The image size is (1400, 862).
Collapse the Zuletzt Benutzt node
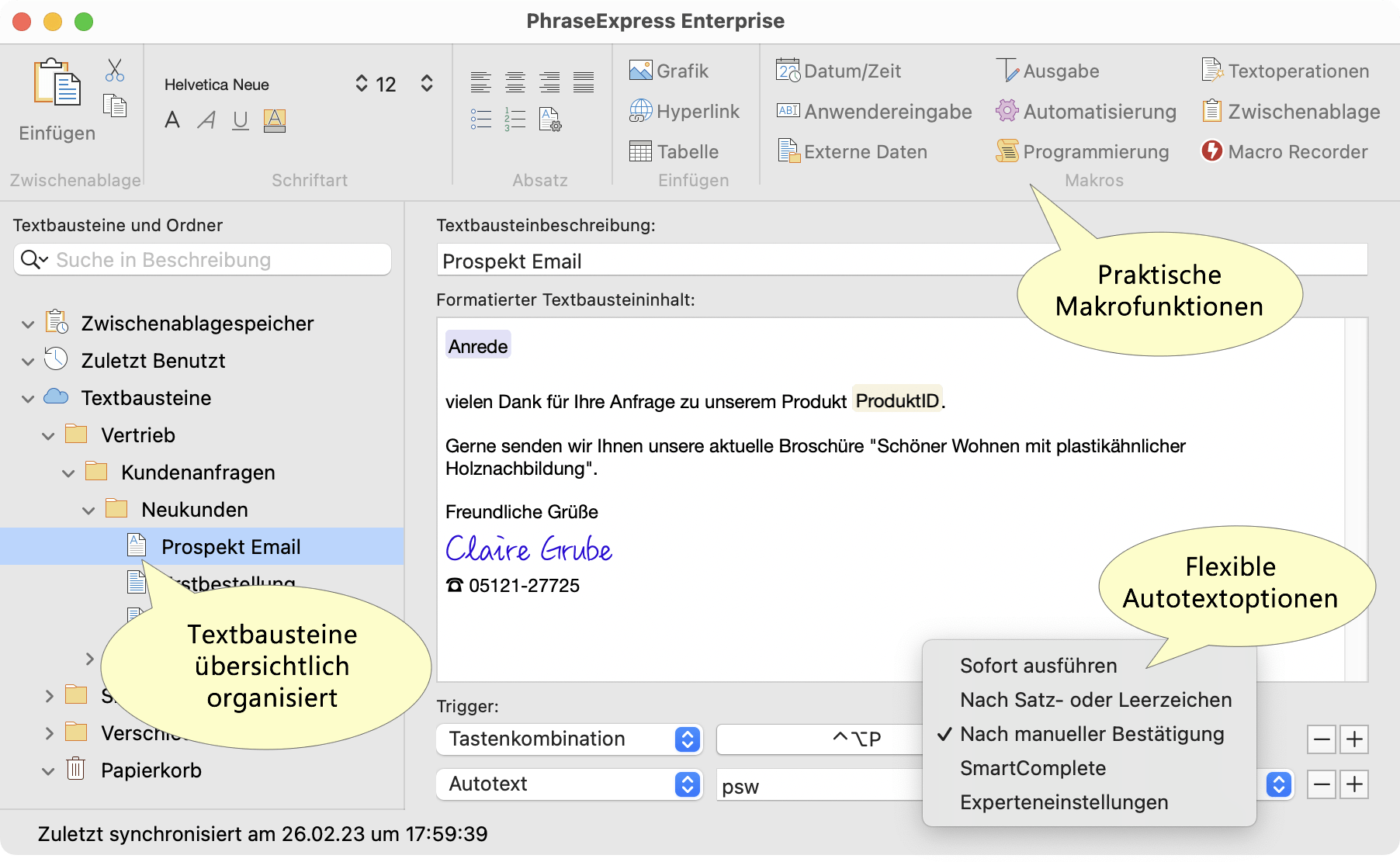pos(28,362)
